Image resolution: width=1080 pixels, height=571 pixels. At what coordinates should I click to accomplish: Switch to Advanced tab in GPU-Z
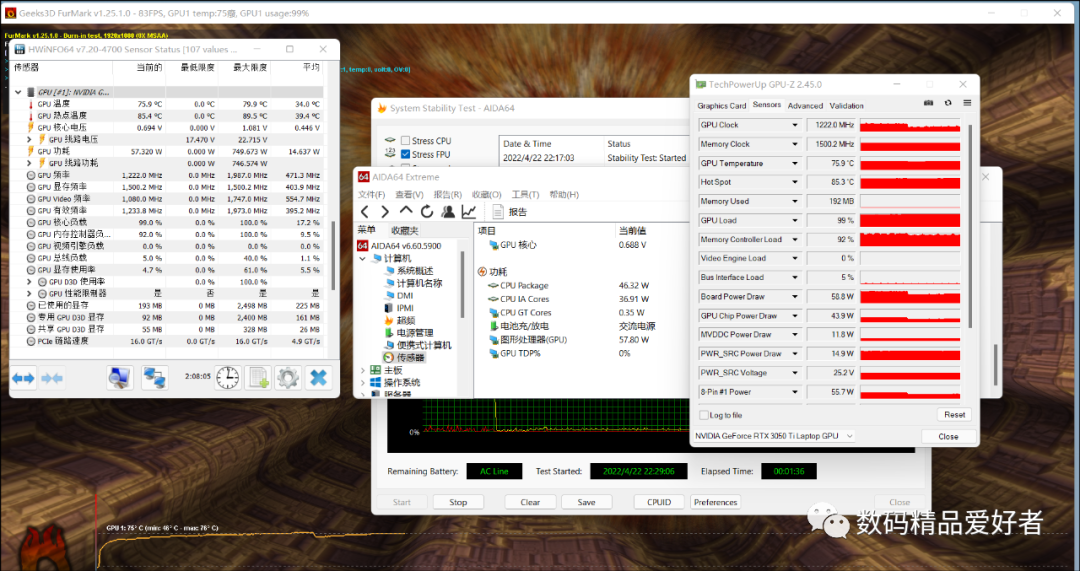805,105
